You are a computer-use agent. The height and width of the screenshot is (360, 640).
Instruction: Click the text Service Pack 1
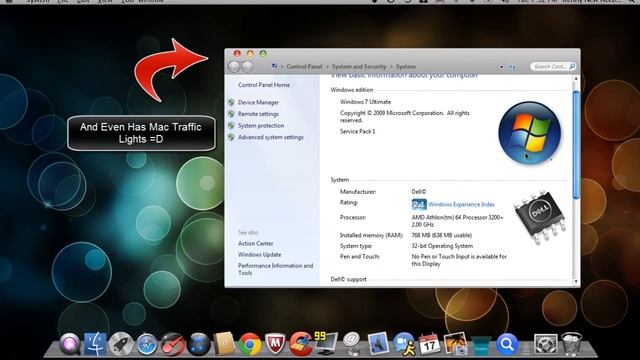[358, 131]
